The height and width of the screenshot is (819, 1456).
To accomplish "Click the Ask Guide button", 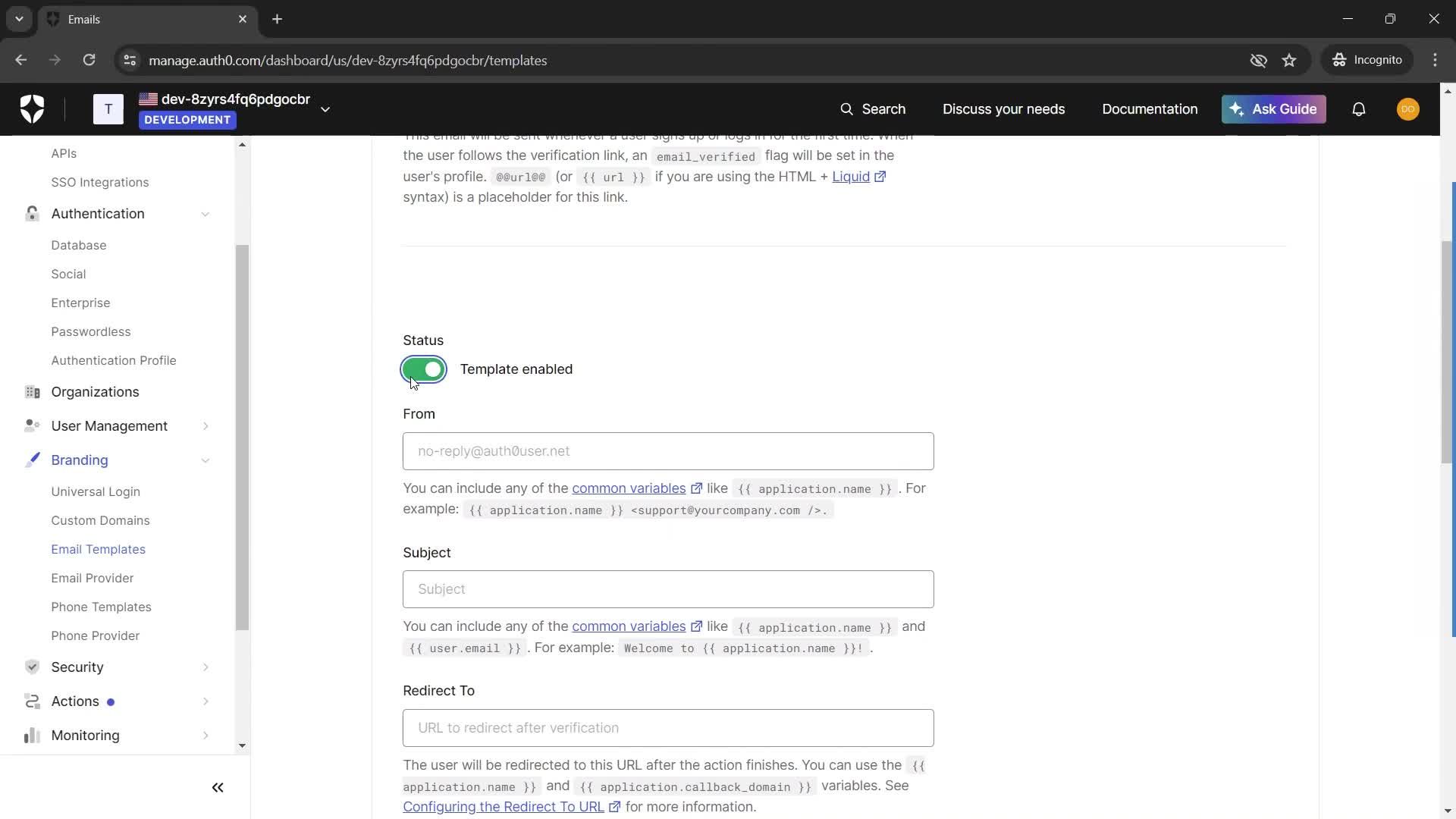I will point(1274,109).
